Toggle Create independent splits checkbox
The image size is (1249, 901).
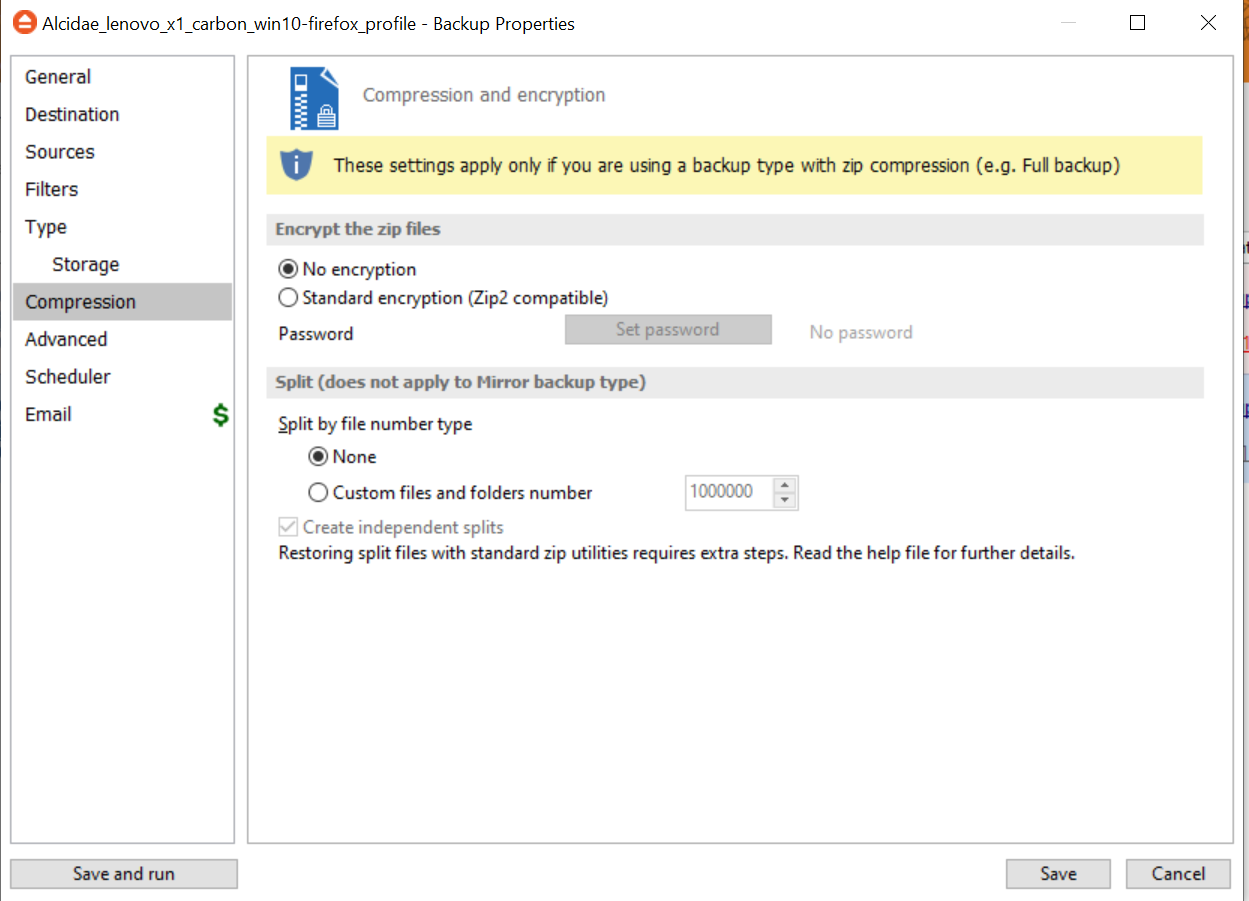[x=289, y=528]
